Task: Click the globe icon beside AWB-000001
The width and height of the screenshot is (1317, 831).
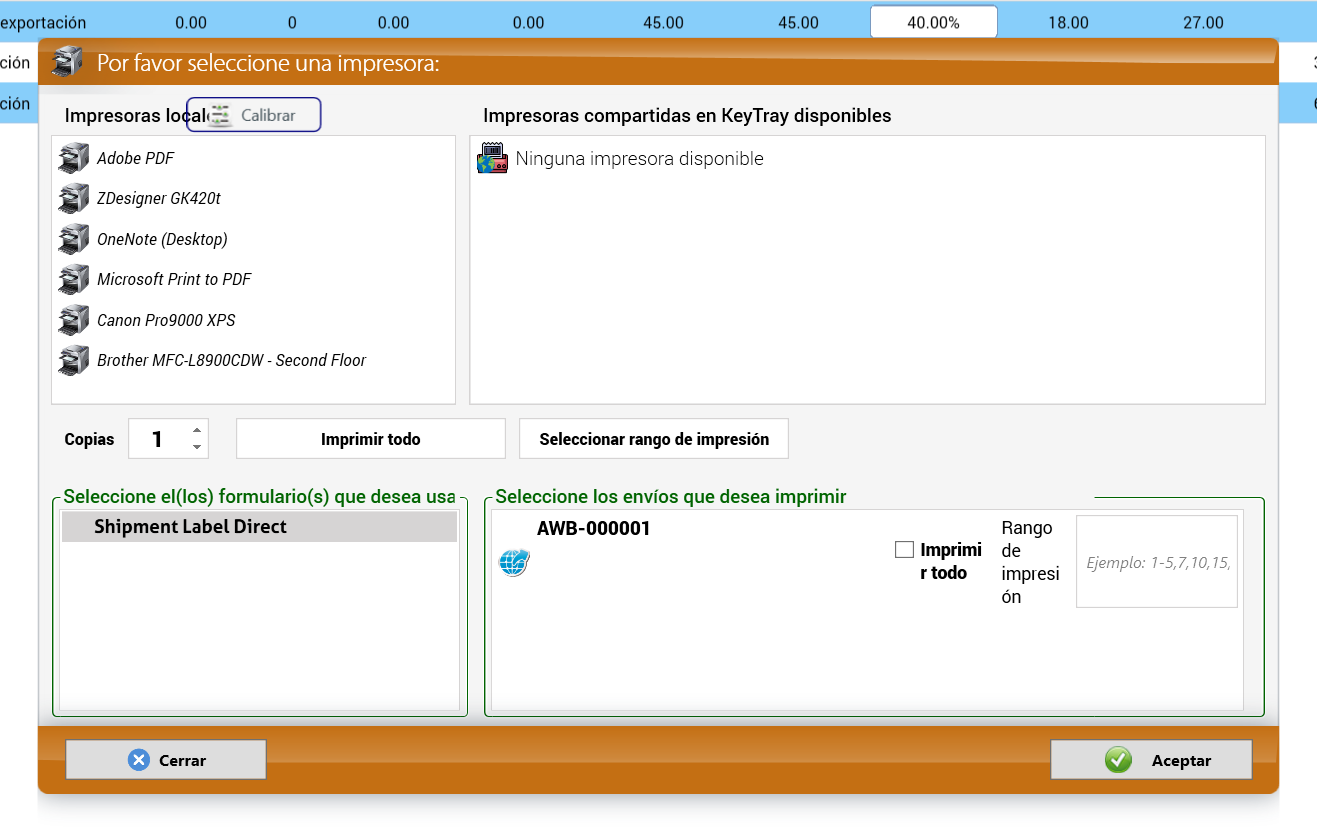Action: [x=514, y=562]
